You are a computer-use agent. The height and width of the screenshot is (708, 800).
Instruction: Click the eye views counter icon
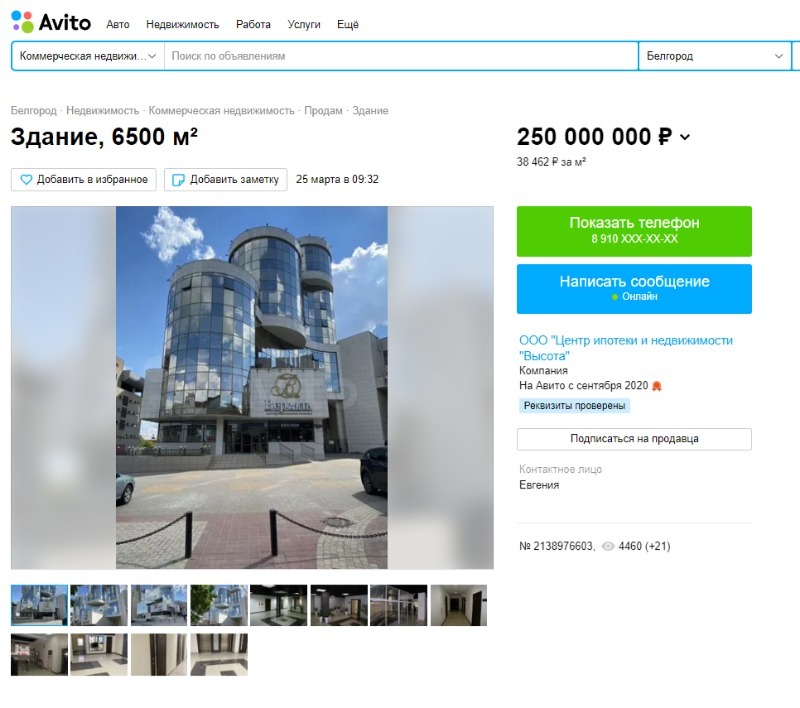tap(608, 546)
